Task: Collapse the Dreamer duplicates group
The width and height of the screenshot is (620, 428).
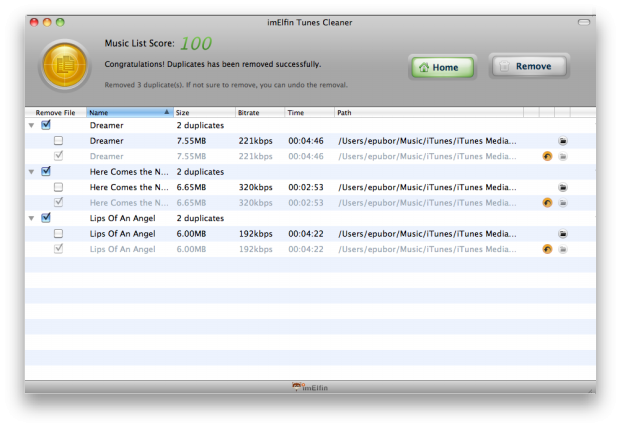Action: coord(32,125)
